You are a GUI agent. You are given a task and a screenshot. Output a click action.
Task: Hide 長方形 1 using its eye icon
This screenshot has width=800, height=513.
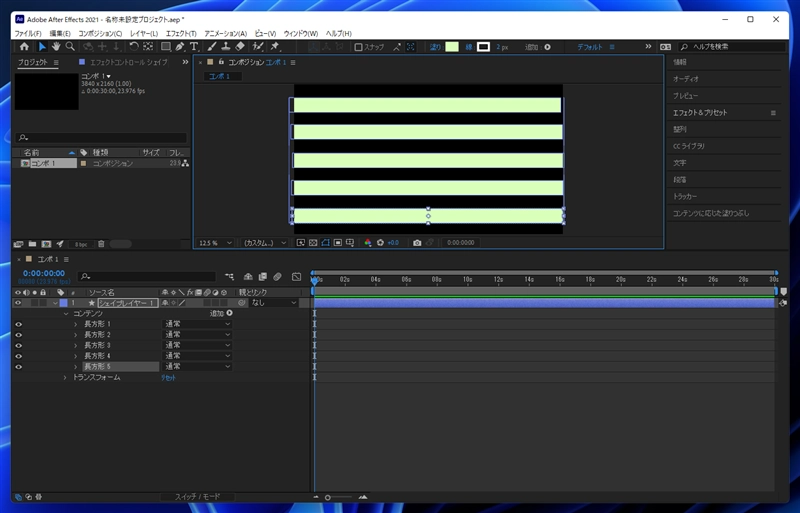point(18,324)
